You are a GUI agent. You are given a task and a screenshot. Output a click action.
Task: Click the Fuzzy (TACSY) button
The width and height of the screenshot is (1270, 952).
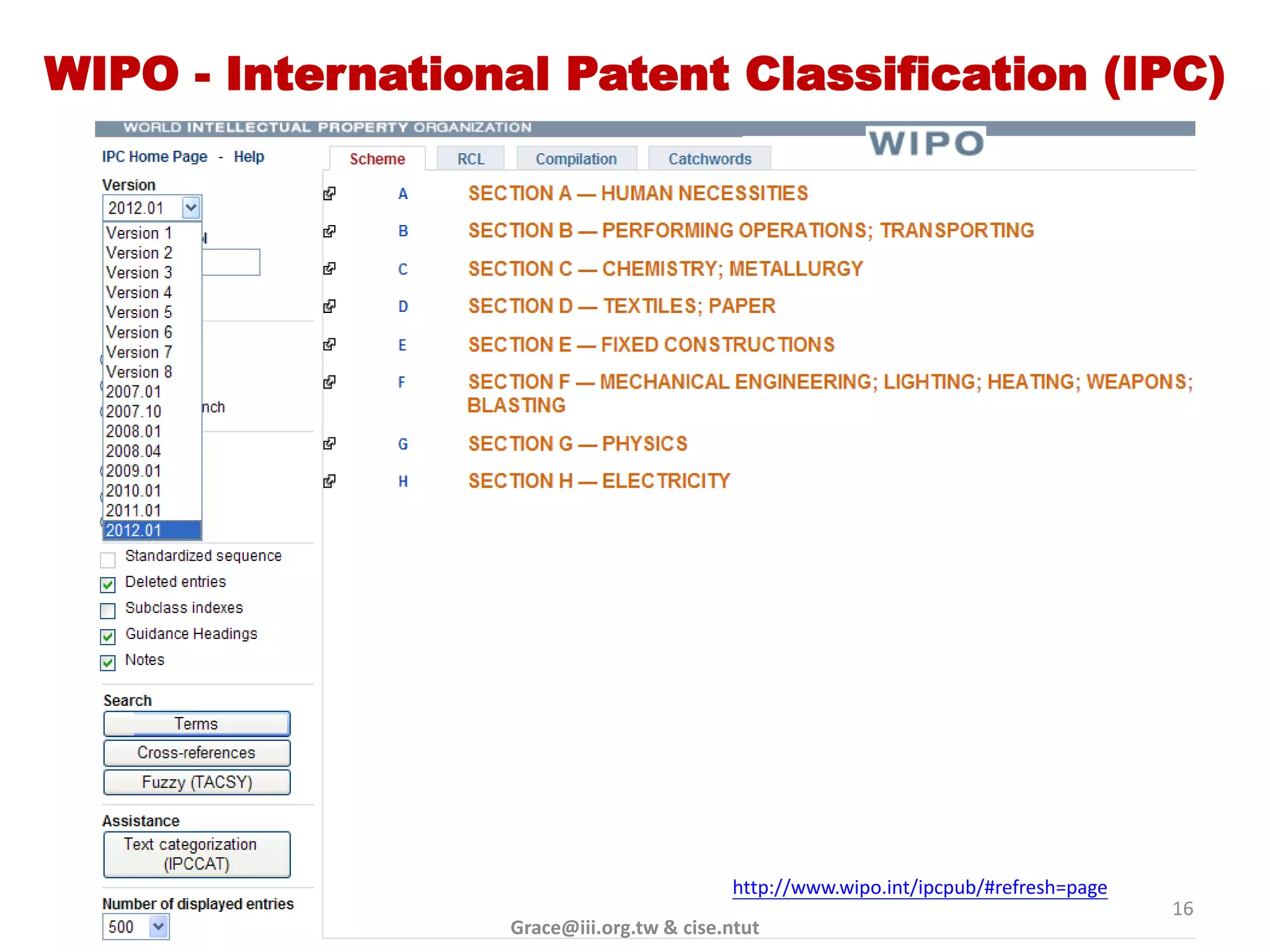(197, 782)
